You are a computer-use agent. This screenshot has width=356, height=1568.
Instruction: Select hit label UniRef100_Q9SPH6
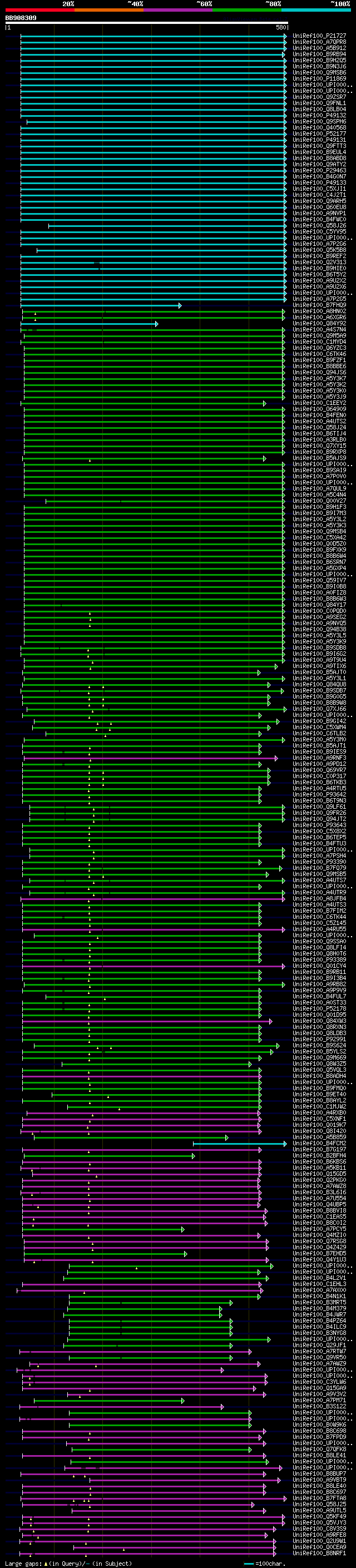pyautogui.click(x=319, y=122)
